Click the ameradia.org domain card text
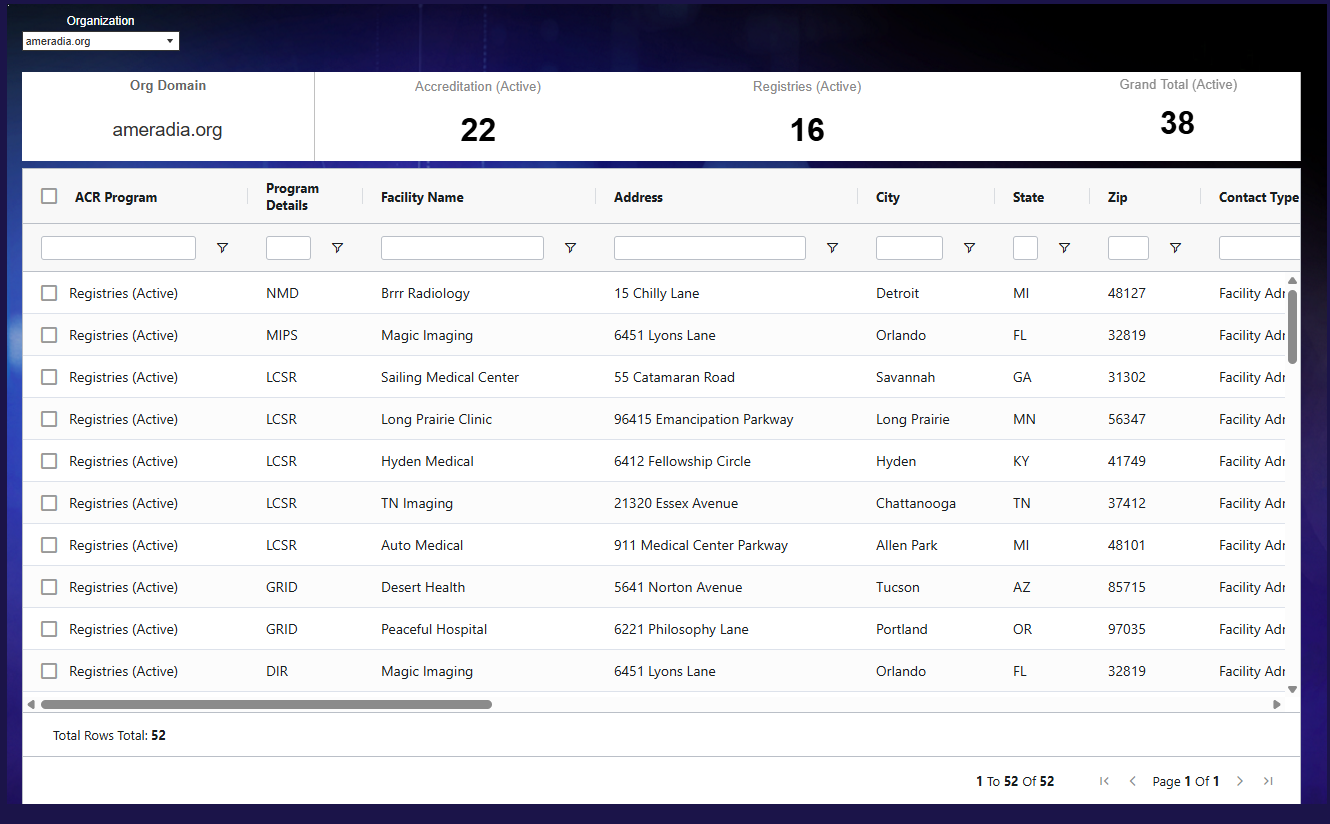 167,130
